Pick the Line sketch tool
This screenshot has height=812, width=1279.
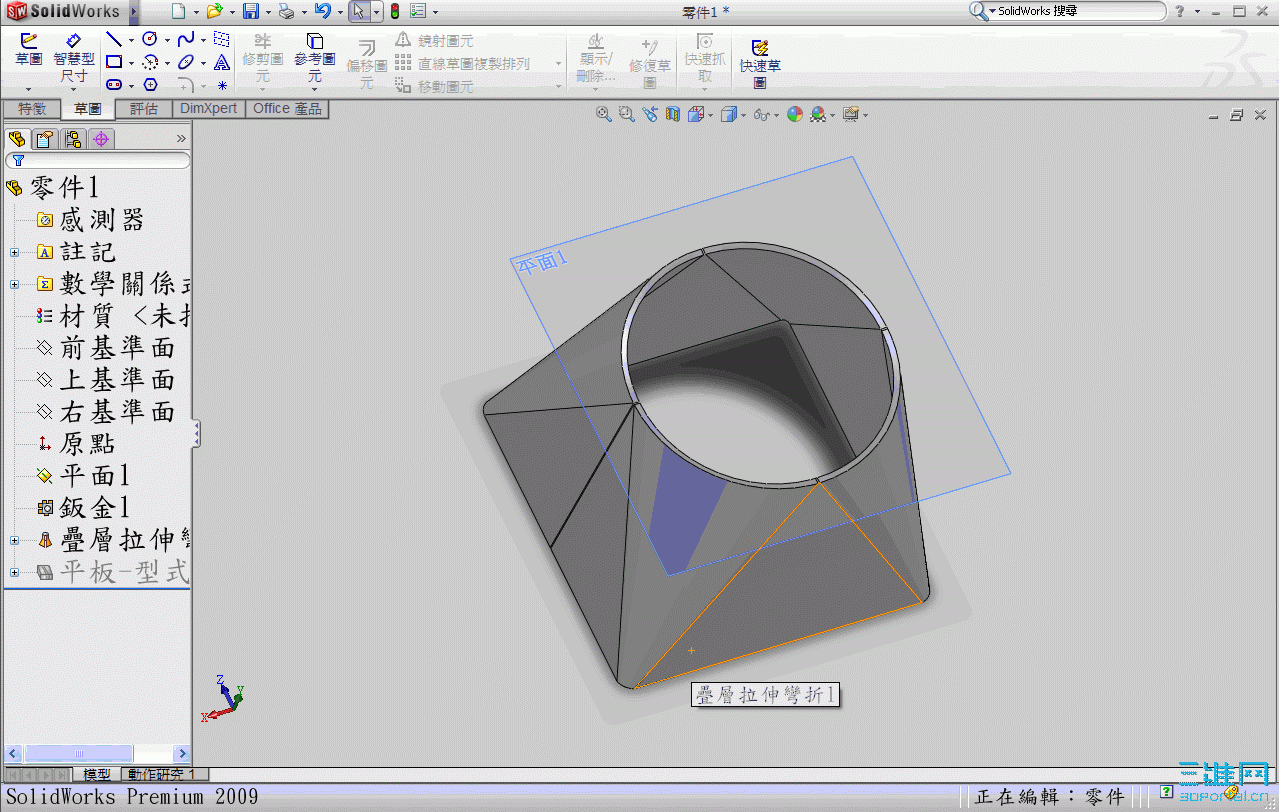(x=114, y=40)
